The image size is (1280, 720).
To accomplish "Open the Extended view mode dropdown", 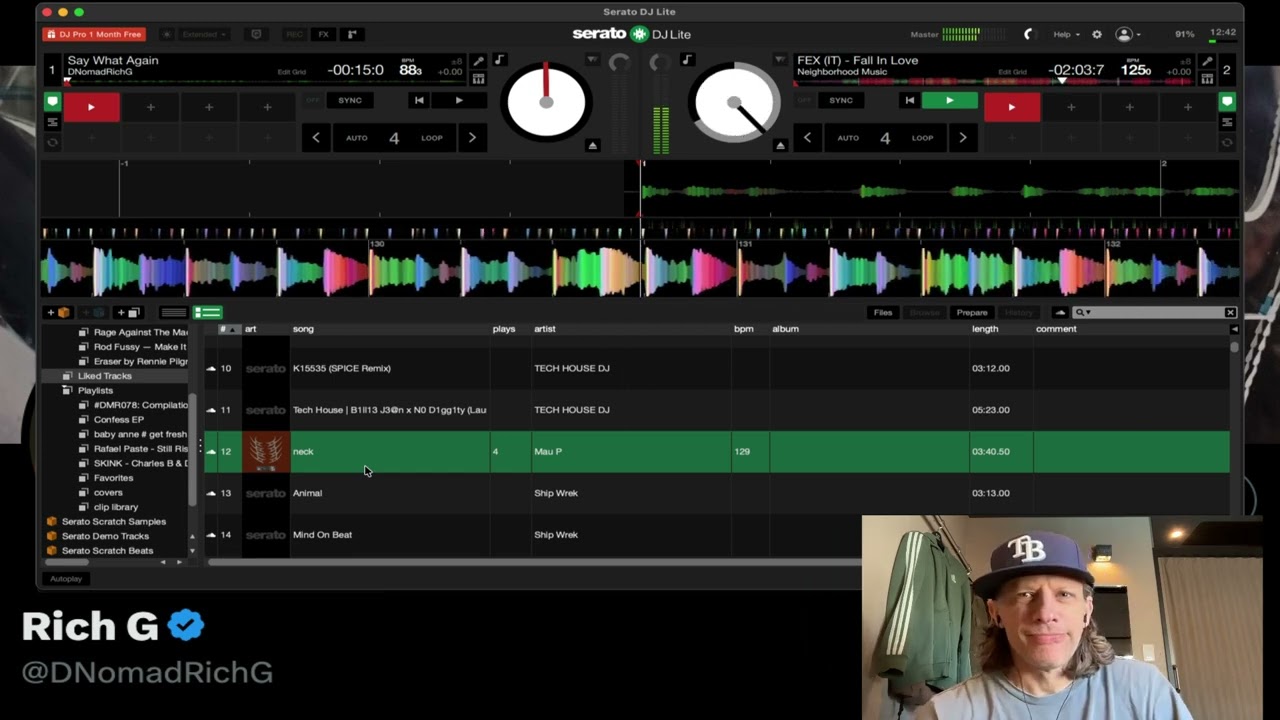I will tap(203, 34).
